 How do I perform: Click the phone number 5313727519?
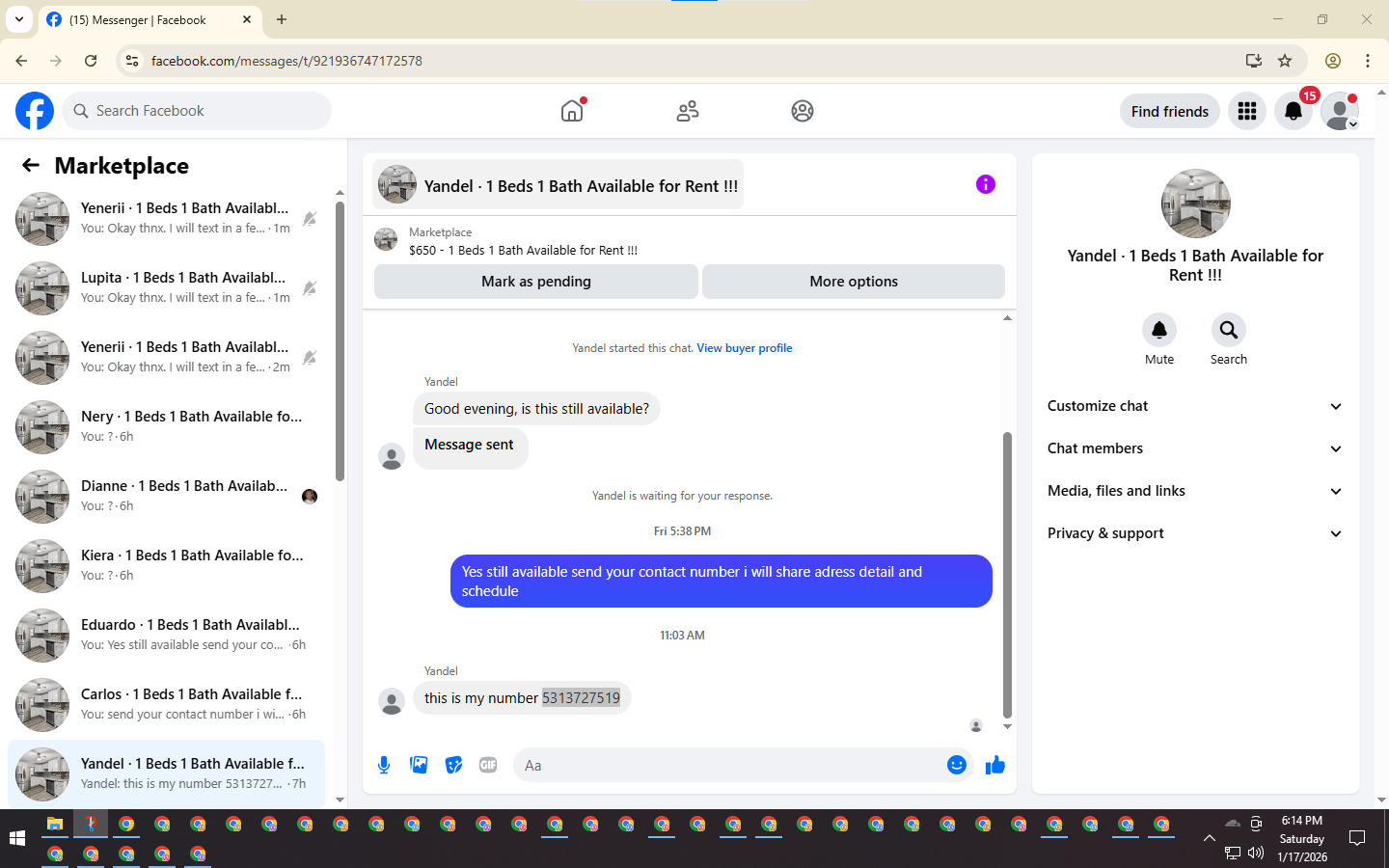click(581, 698)
